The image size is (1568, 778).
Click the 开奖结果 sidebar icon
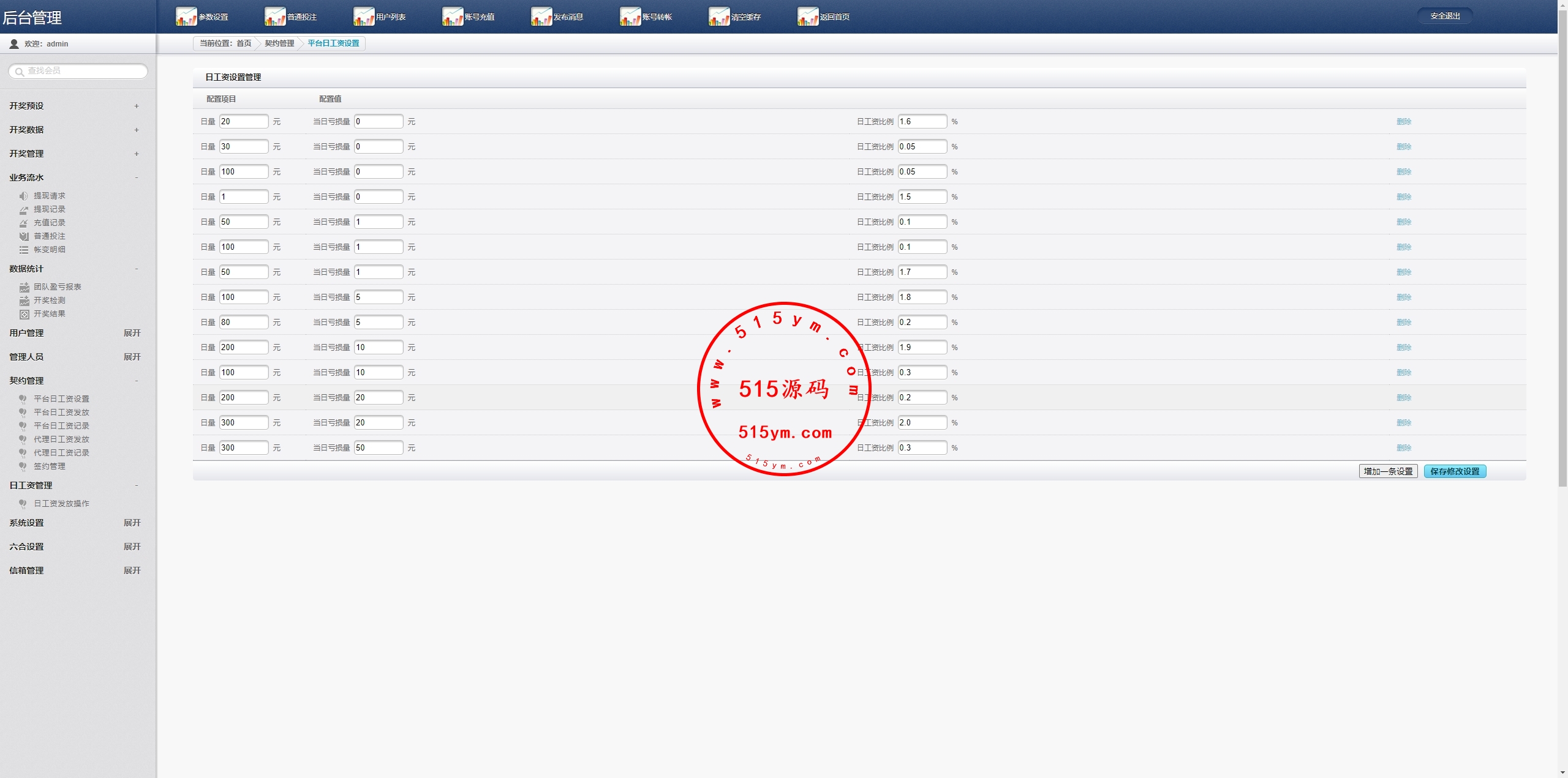click(24, 314)
